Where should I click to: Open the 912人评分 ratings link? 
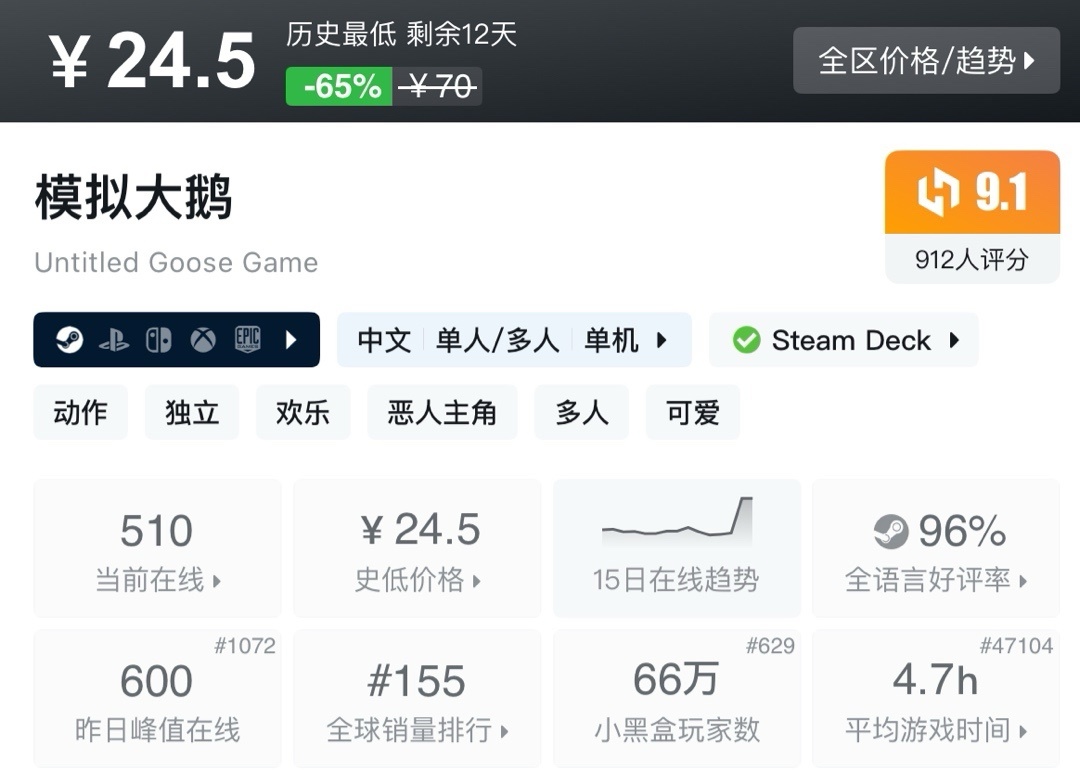[x=972, y=260]
